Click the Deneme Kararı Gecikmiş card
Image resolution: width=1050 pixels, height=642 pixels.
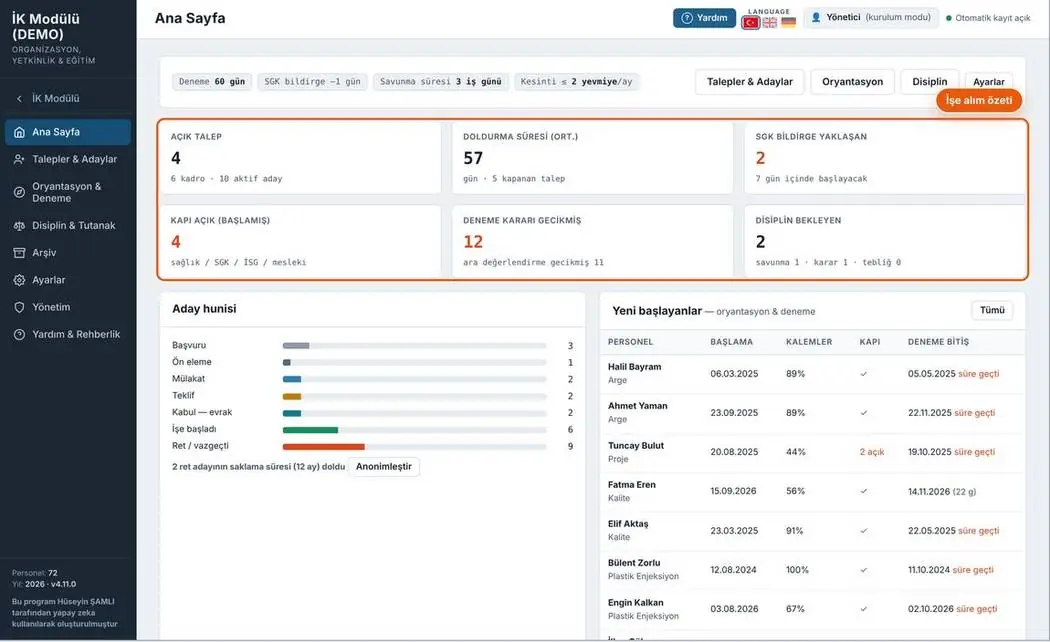593,242
